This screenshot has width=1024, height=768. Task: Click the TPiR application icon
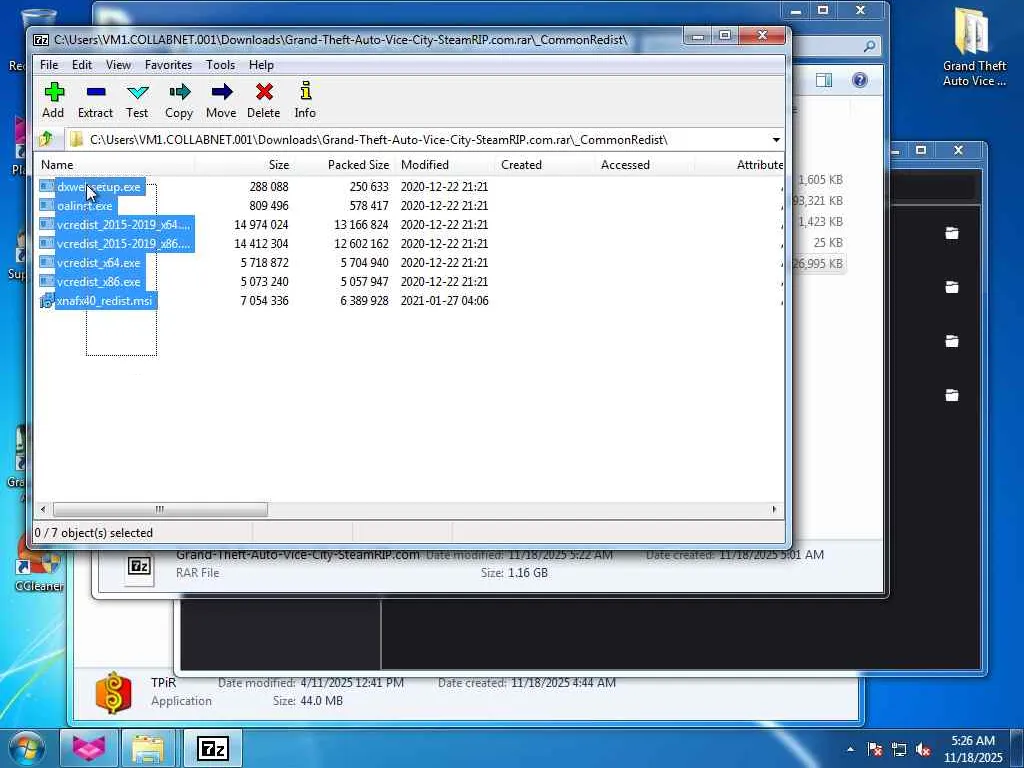(113, 692)
